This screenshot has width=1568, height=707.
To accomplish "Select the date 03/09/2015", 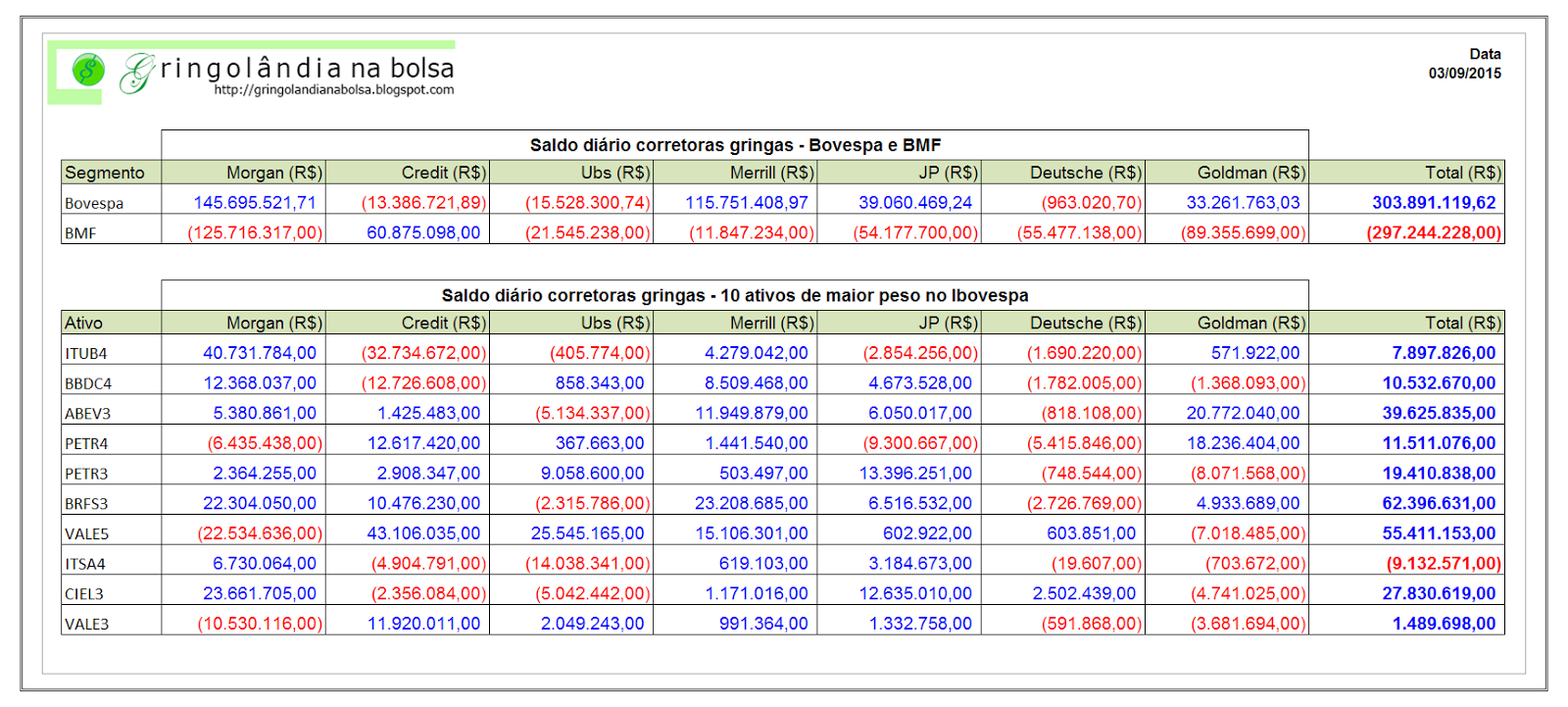I will pyautogui.click(x=1464, y=73).
